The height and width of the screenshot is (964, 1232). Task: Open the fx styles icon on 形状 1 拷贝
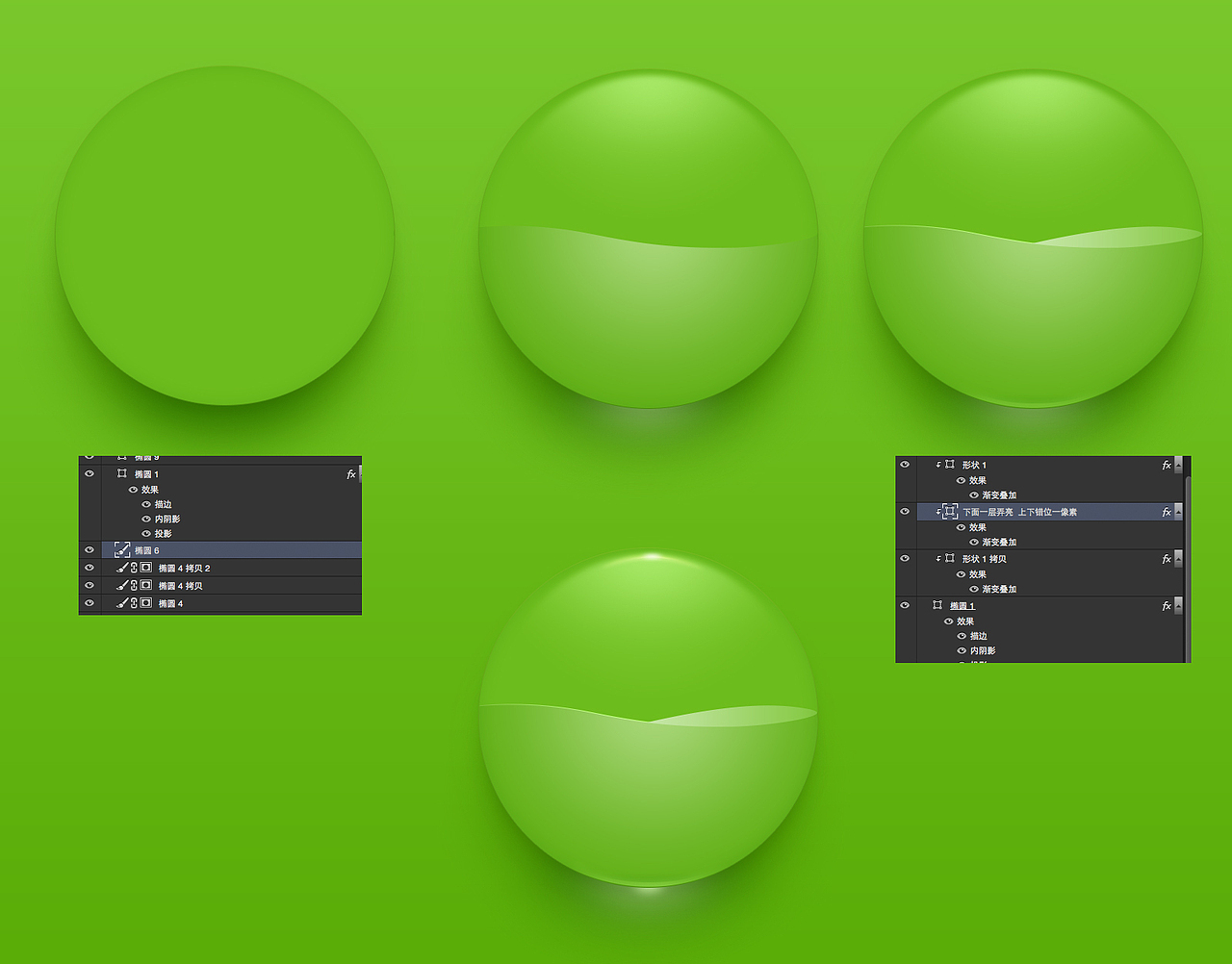(x=1167, y=559)
